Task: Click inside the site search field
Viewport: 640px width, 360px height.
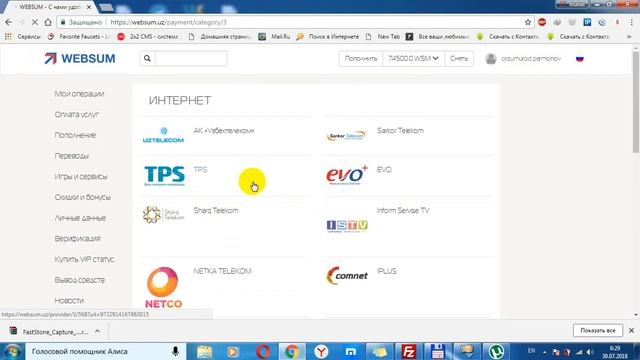Action: [191, 58]
